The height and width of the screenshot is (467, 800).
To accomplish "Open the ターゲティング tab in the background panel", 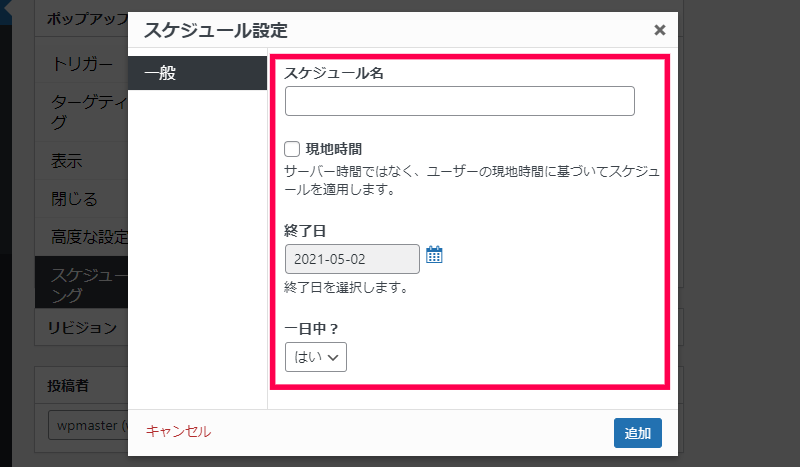I will pos(82,112).
